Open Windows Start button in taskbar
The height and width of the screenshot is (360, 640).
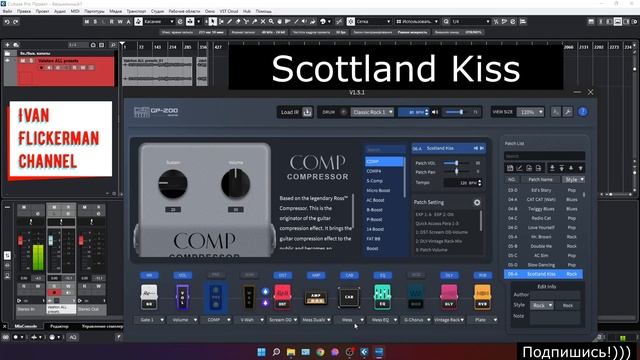pos(261,352)
